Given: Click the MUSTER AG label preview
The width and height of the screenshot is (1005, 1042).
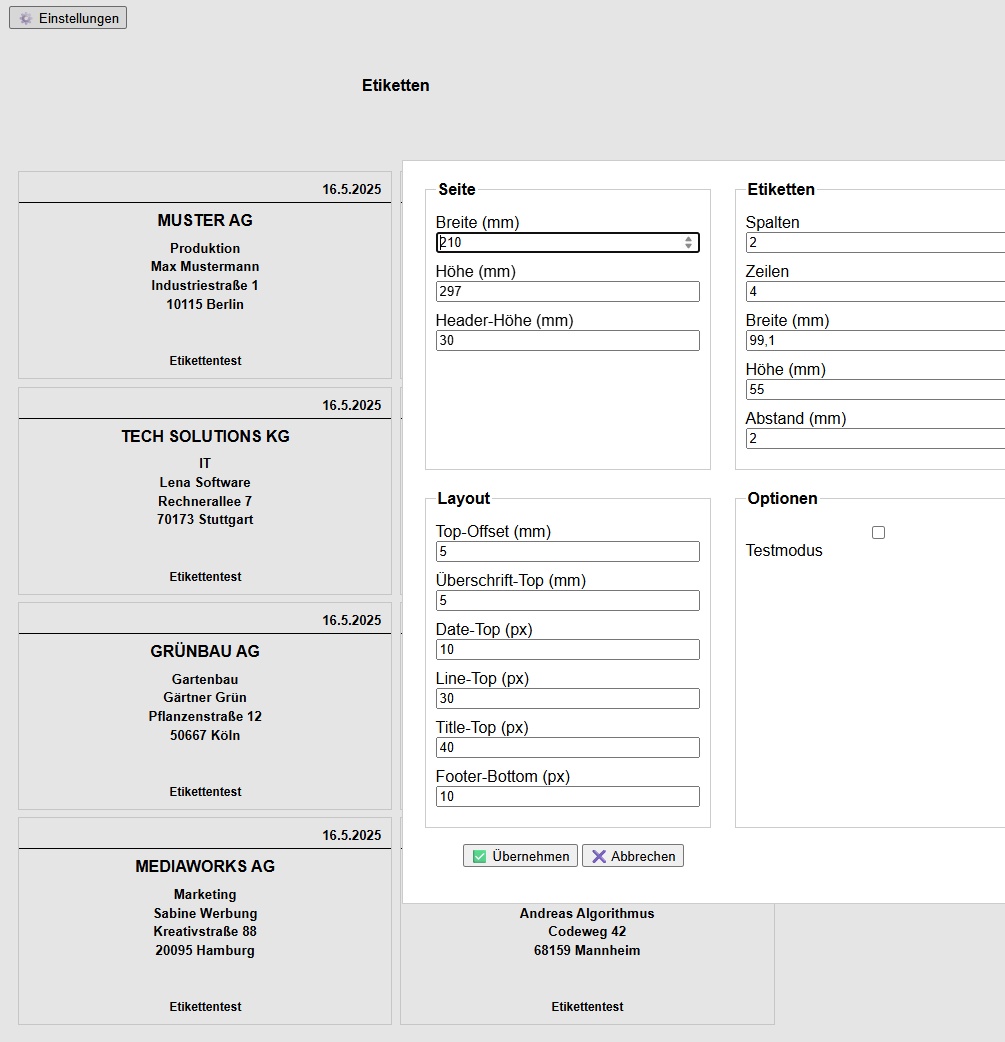Looking at the screenshot, I should 205,275.
